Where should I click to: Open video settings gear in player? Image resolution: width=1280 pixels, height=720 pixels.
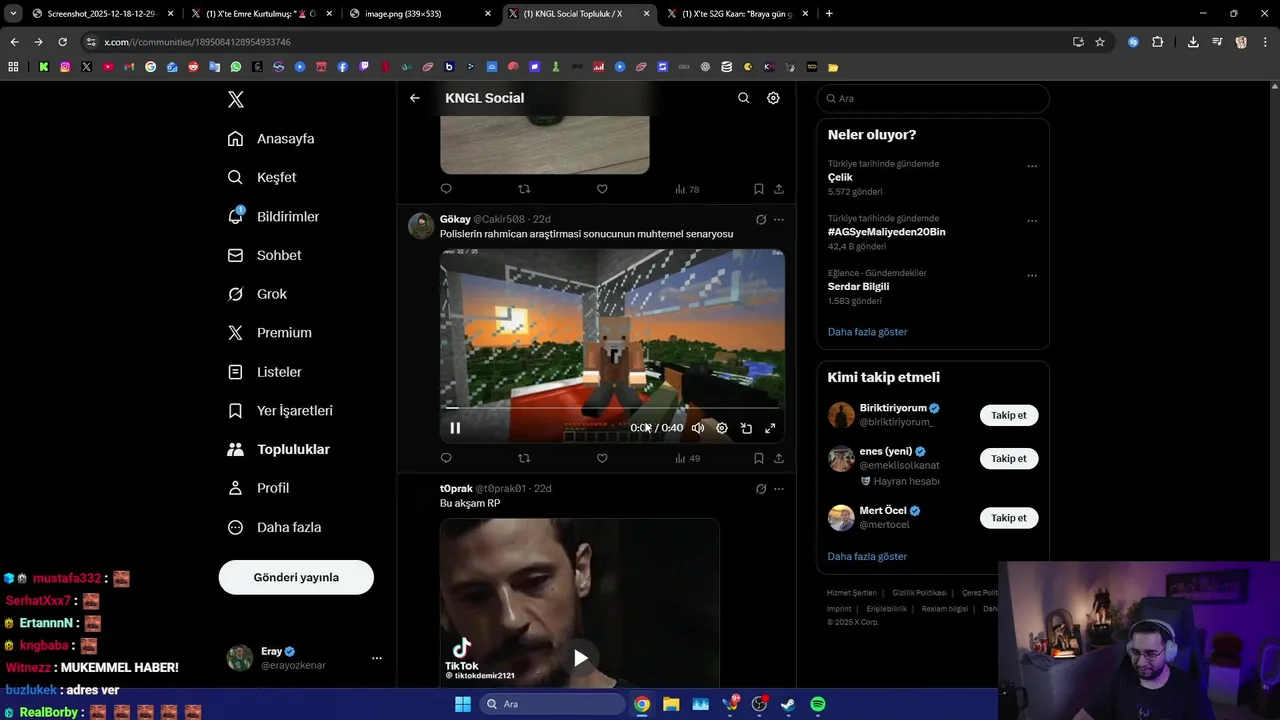(x=722, y=428)
